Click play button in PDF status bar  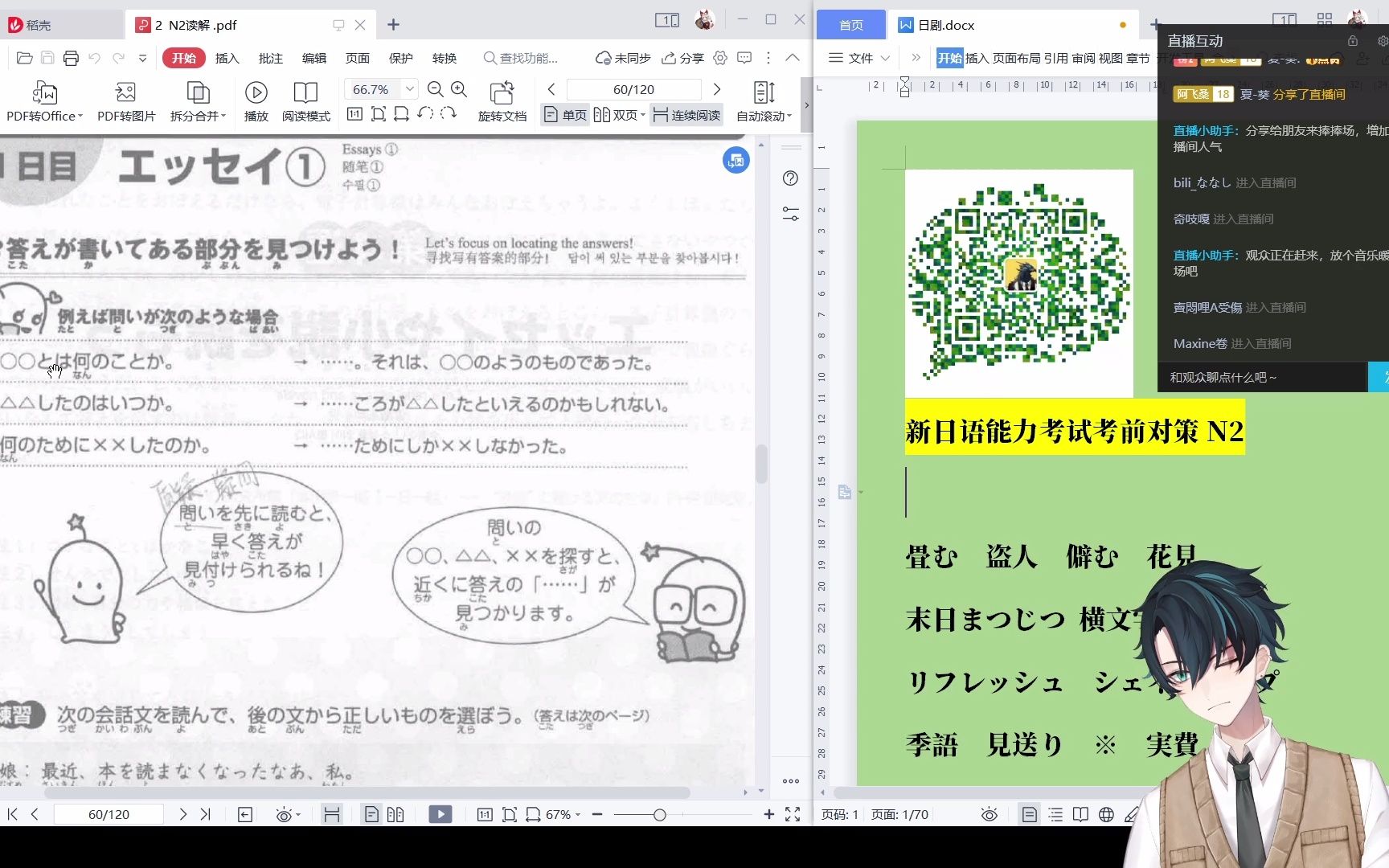click(440, 814)
